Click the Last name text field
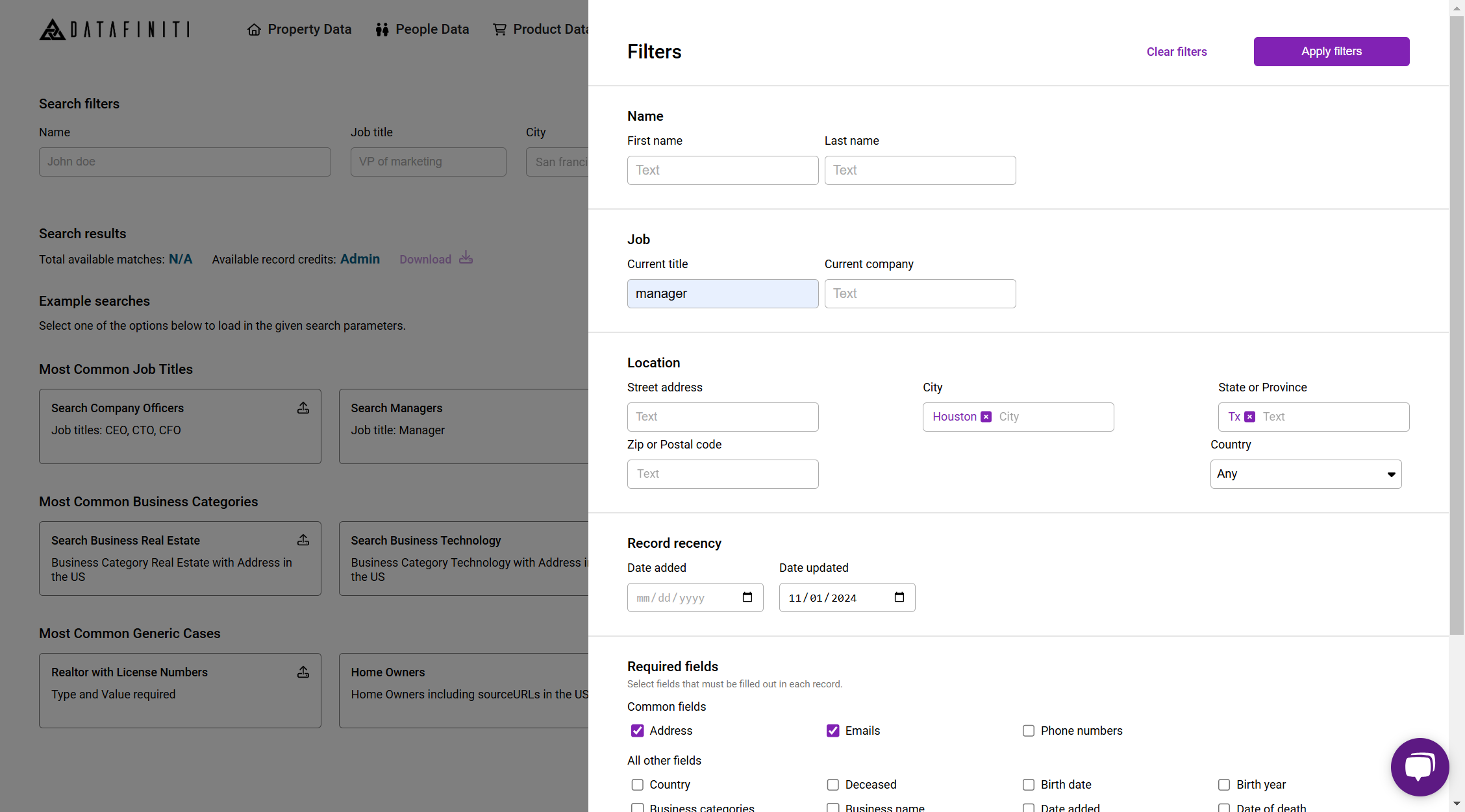 920,170
